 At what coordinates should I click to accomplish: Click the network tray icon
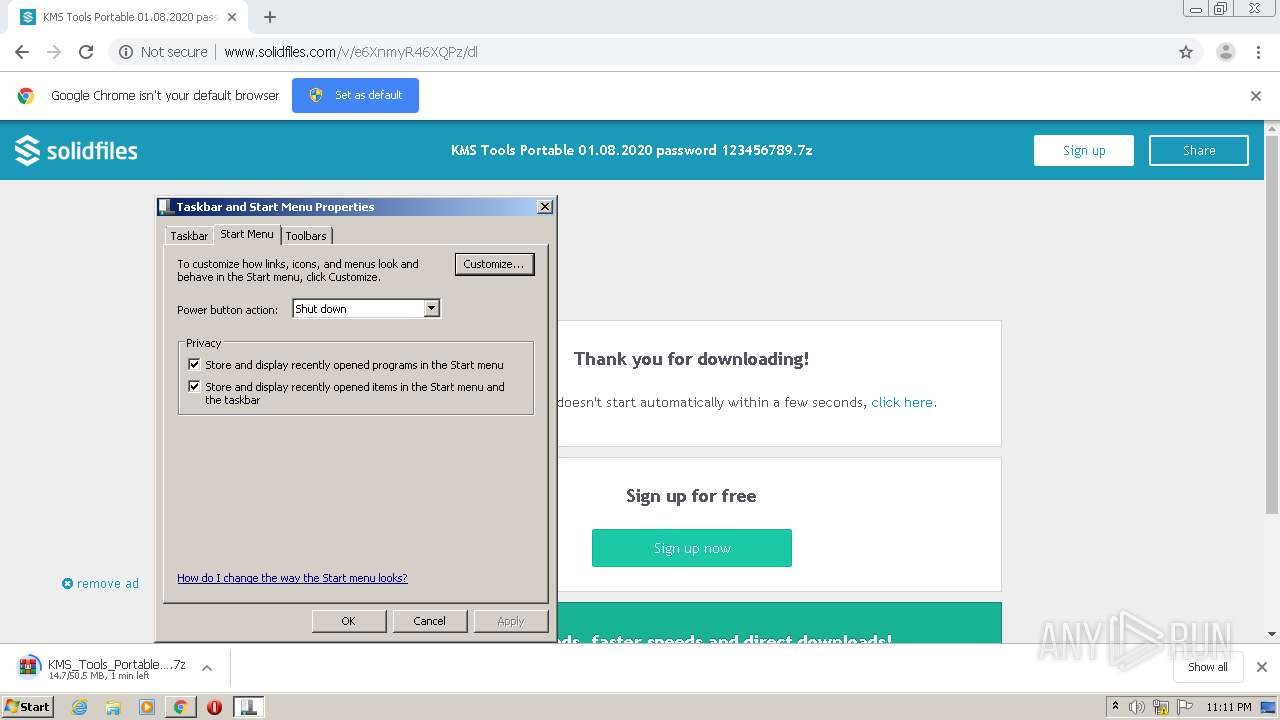point(1161,707)
